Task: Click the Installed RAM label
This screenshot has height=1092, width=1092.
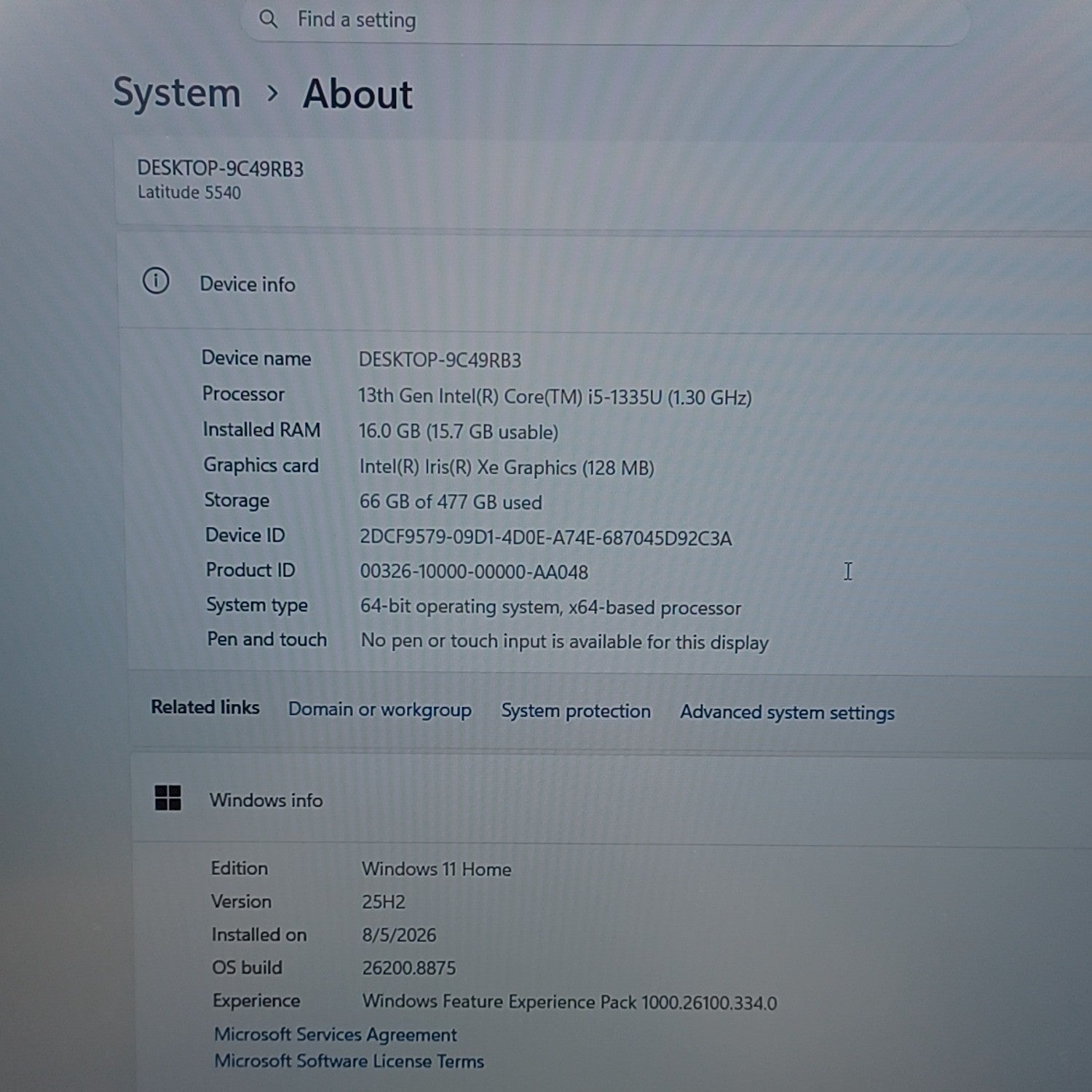Action: (261, 430)
